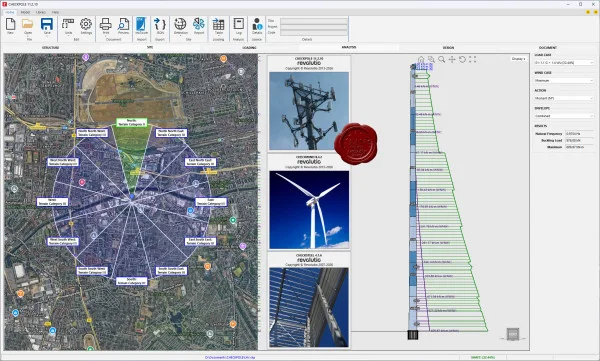Click the red wax seal badge
This screenshot has height=361, width=600.
pos(355,144)
